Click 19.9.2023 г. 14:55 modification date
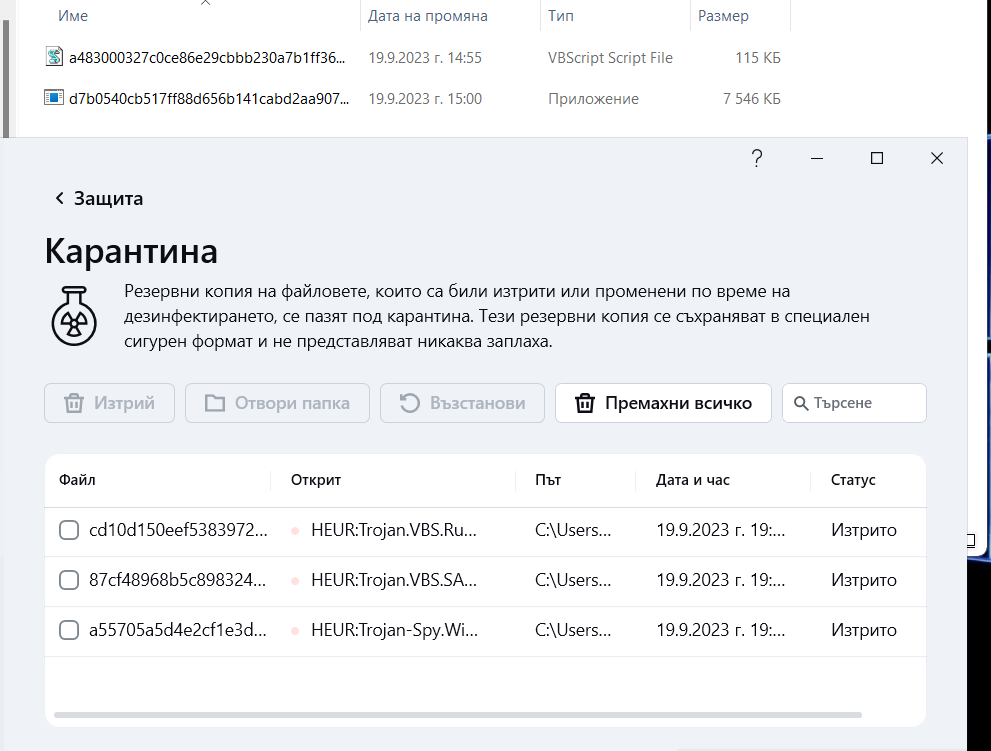This screenshot has width=991, height=751. (425, 58)
